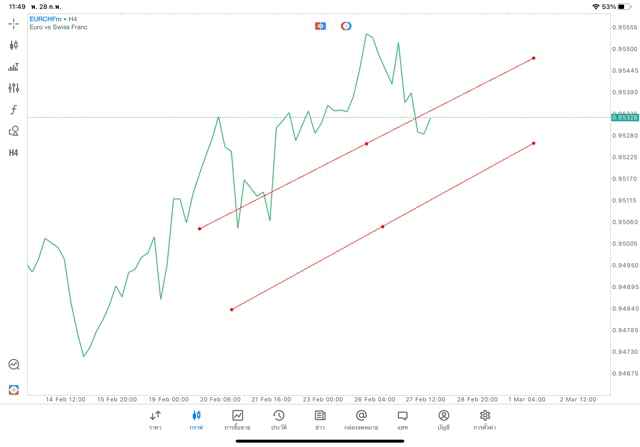
Task: Open the H4 timeframe selector
Action: pos(13,153)
